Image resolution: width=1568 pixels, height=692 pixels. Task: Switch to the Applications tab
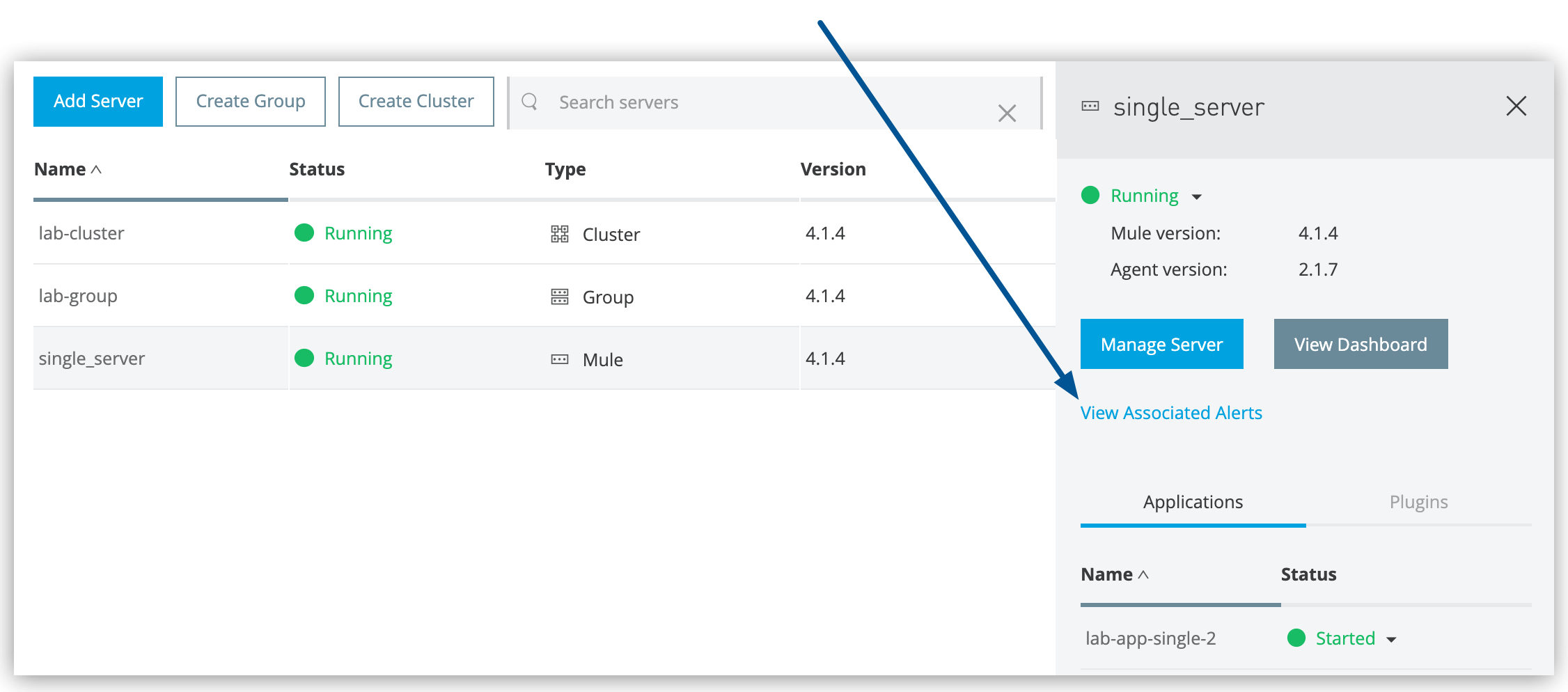(x=1192, y=501)
